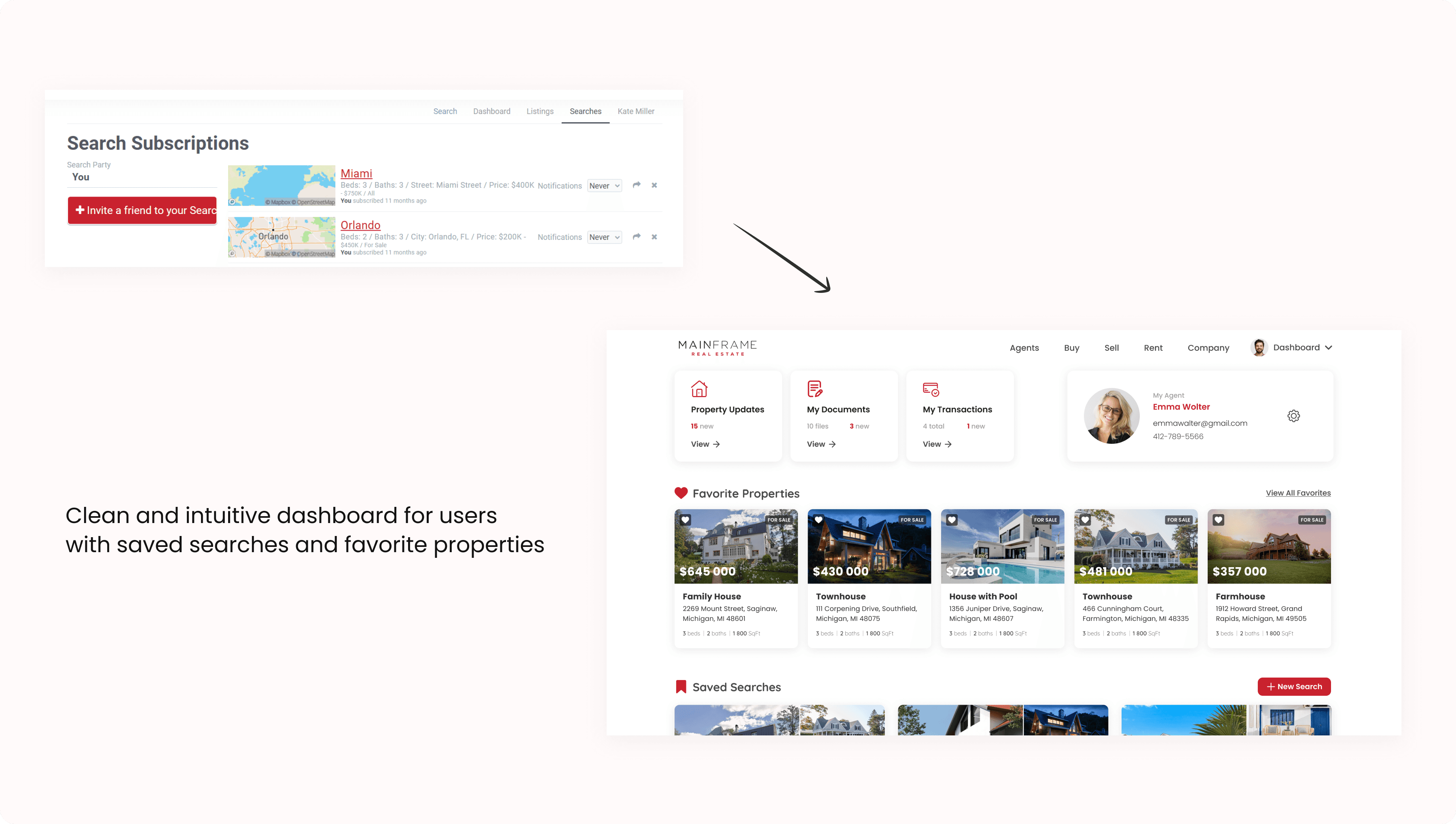1456x824 pixels.
Task: Click the New Search button
Action: [1294, 686]
